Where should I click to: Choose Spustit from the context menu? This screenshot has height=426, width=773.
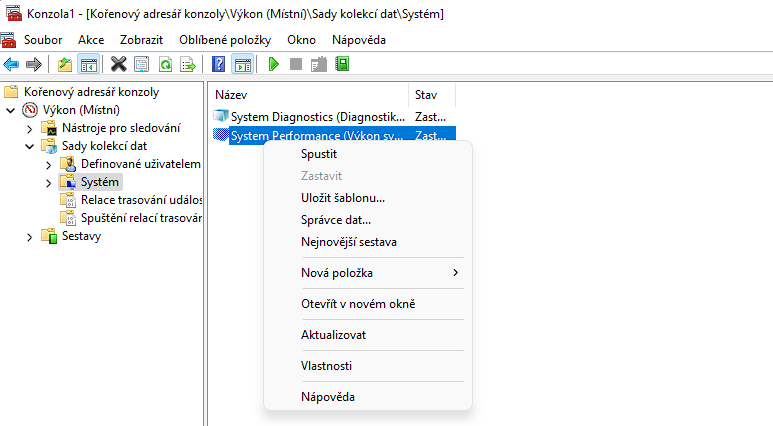click(319, 154)
